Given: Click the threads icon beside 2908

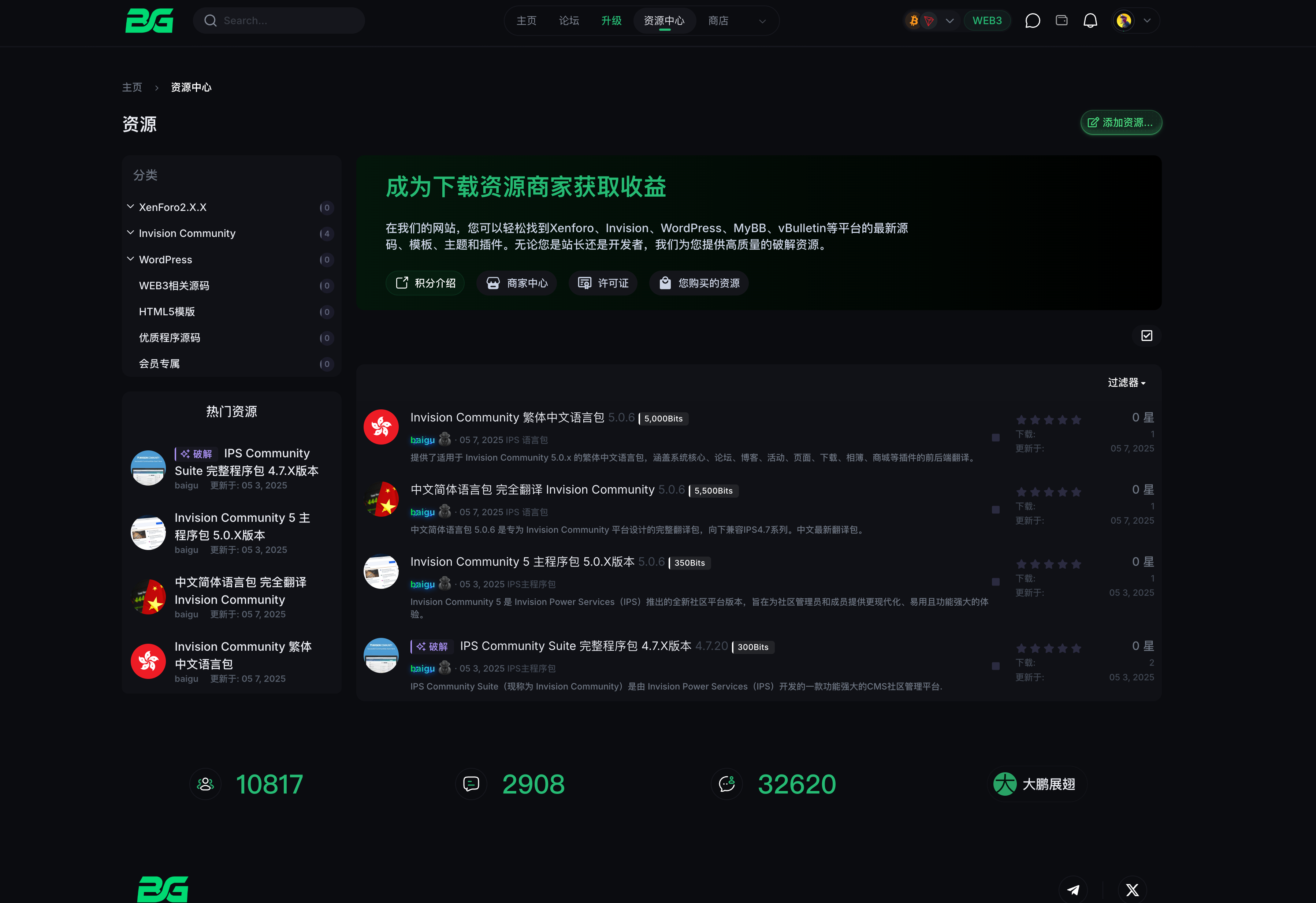Looking at the screenshot, I should click(471, 784).
